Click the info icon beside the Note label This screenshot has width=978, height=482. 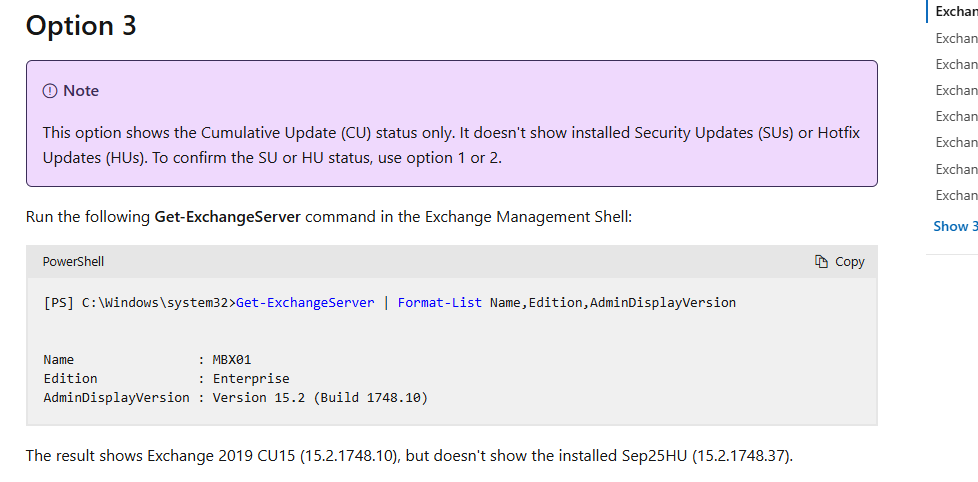point(50,91)
